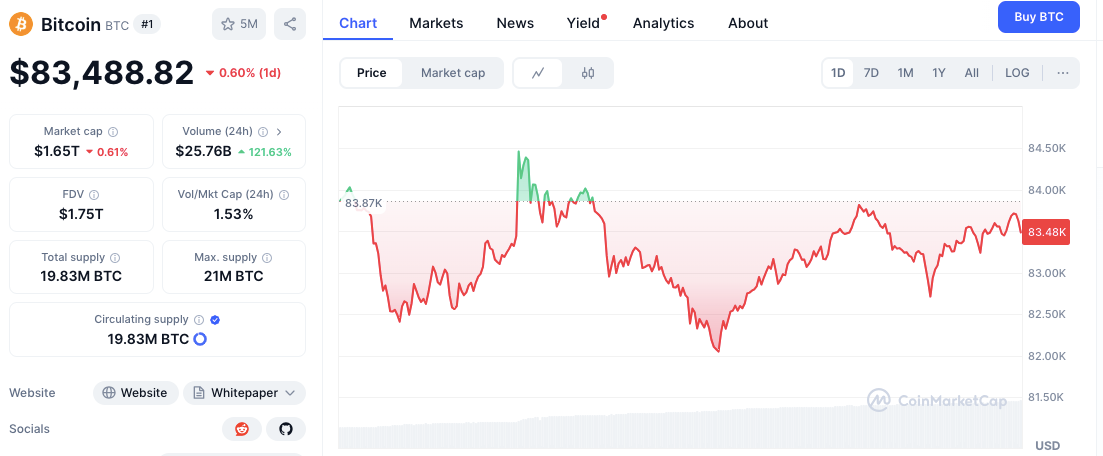Open the Chart tab

click(x=358, y=23)
